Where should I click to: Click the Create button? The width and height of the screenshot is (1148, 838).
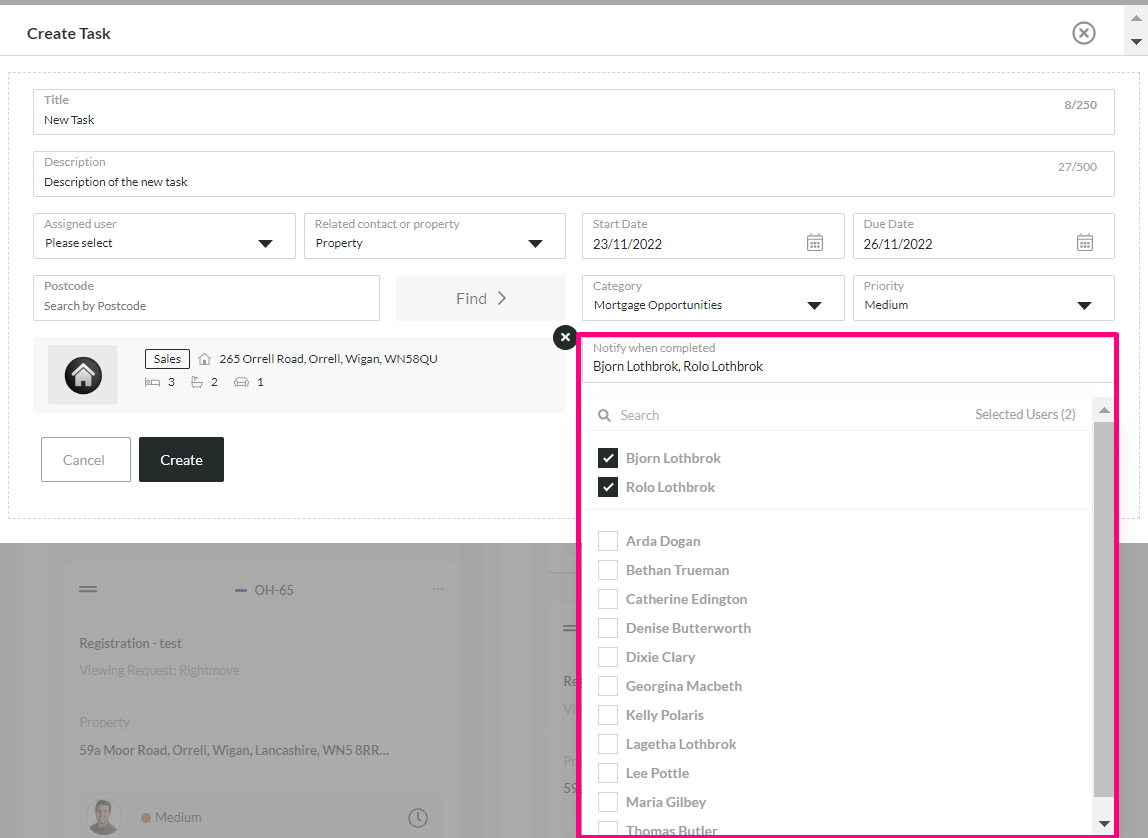pyautogui.click(x=182, y=460)
